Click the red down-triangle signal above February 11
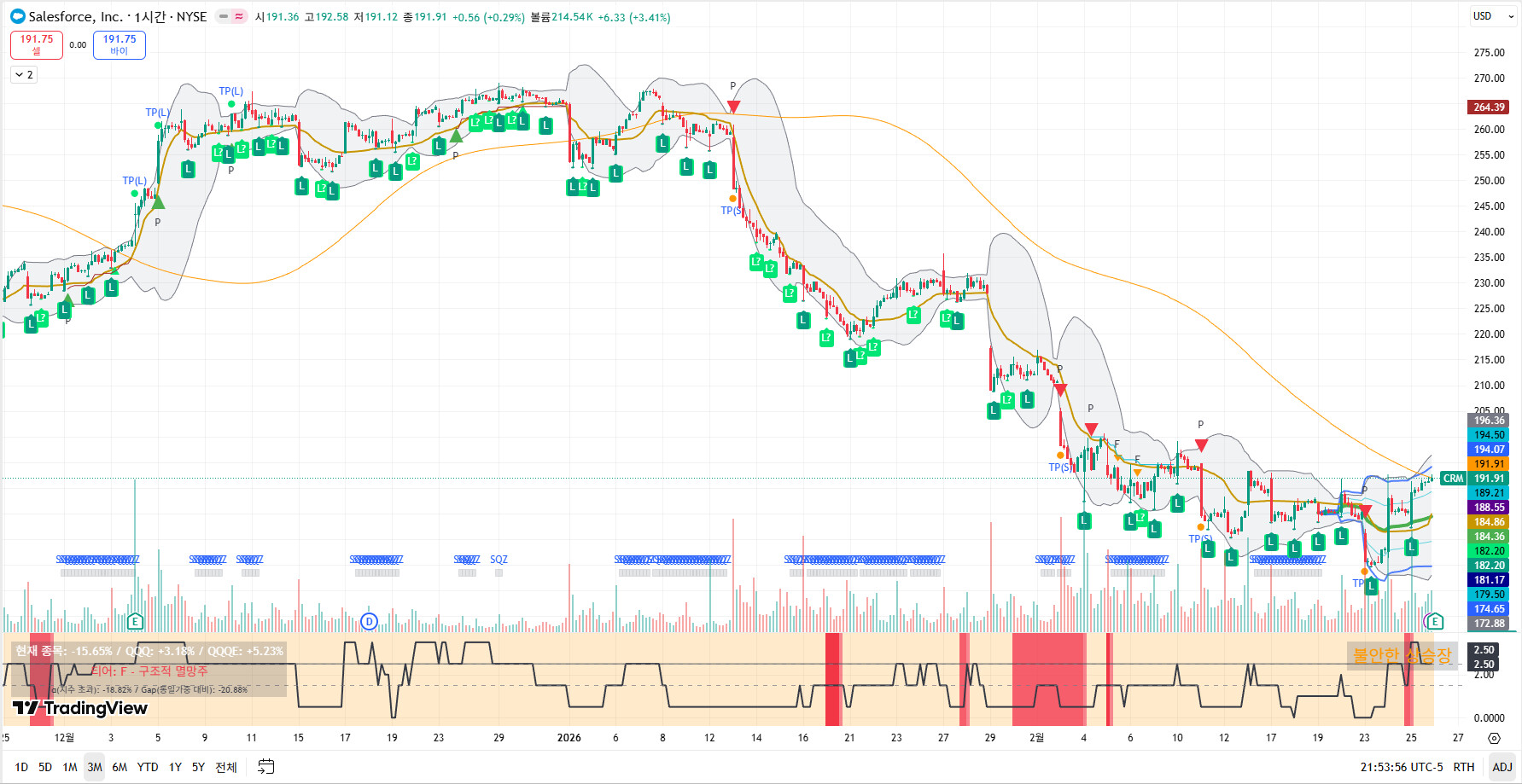The height and width of the screenshot is (784, 1522). tap(1201, 445)
